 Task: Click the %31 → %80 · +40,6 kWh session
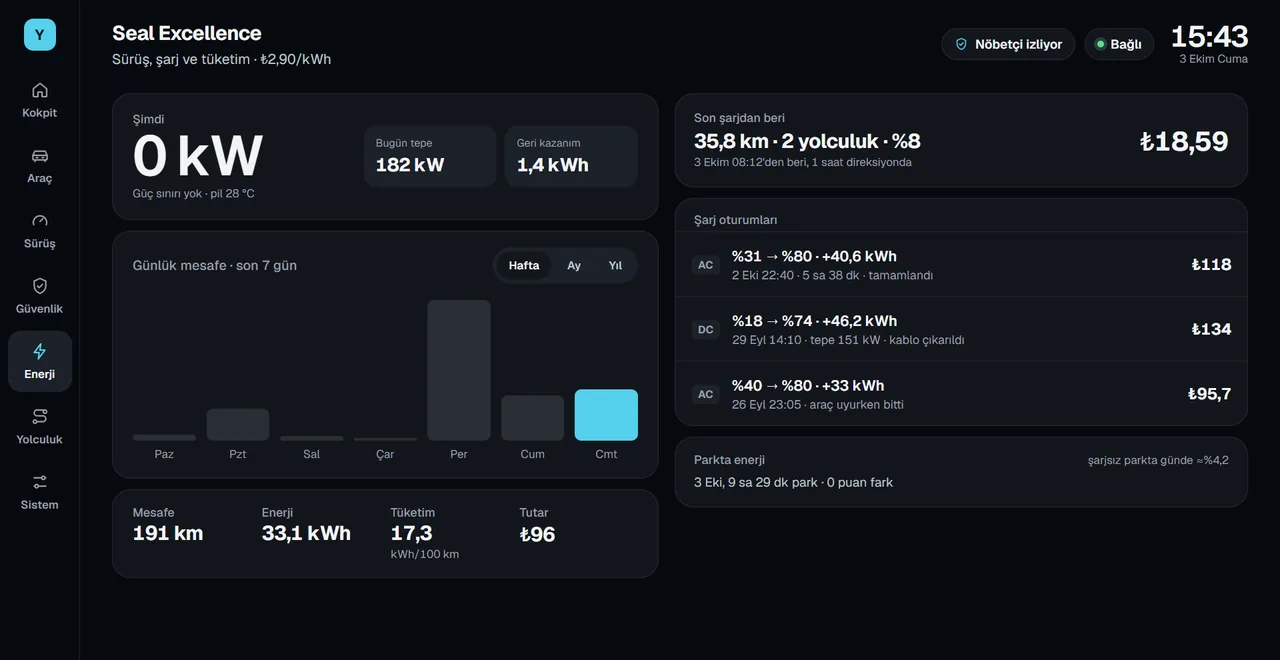coord(961,265)
